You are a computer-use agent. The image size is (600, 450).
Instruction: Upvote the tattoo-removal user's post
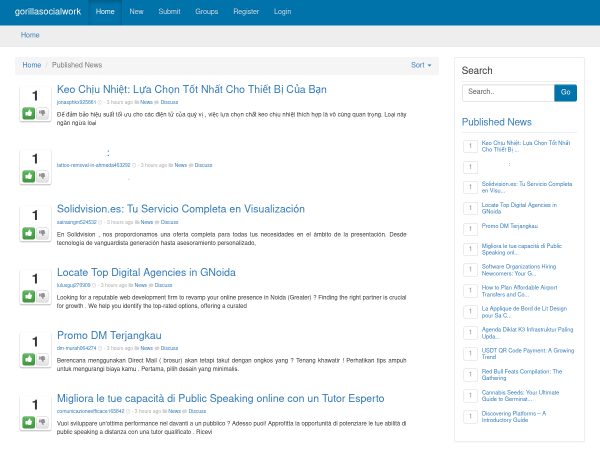click(x=29, y=176)
